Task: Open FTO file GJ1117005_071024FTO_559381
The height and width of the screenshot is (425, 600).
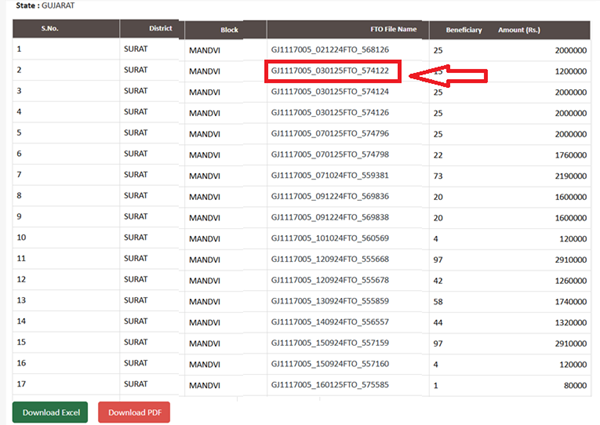Action: coord(330,176)
